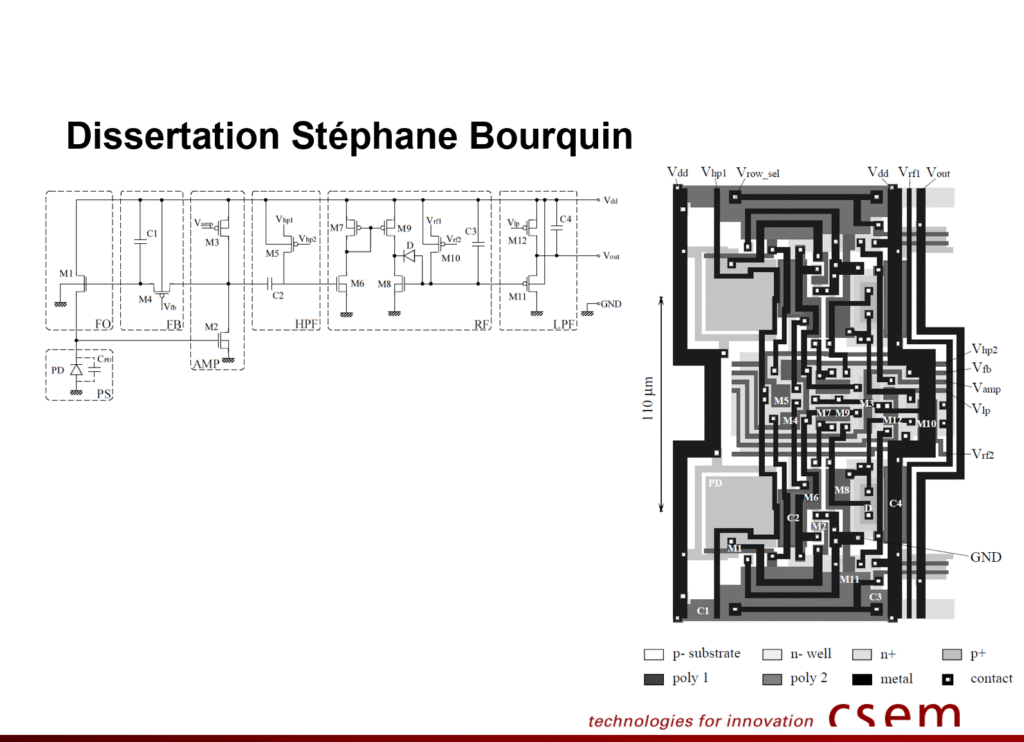Click the diode D symbol in schematic
Image resolution: width=1024 pixels, height=742 pixels.
coord(410,256)
